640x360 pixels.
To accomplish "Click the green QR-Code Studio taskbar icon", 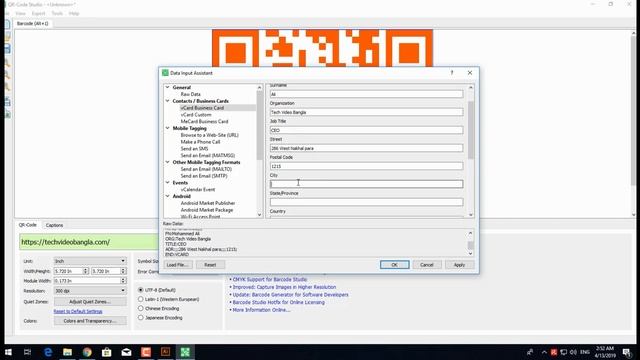I will [185, 352].
